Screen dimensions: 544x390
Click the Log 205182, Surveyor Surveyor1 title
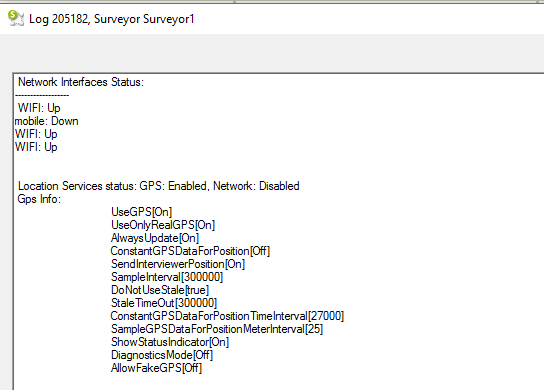point(112,19)
